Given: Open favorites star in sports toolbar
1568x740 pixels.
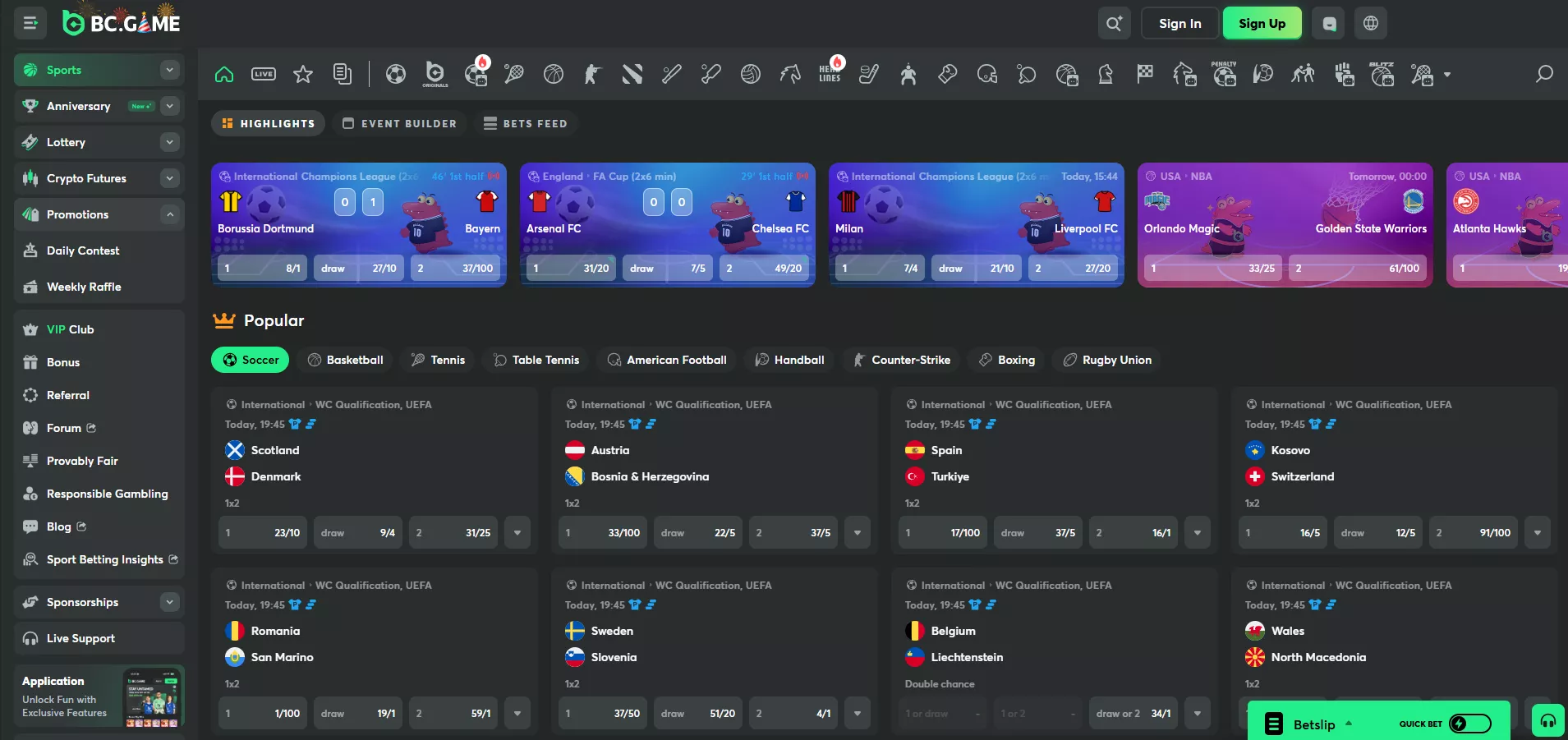Looking at the screenshot, I should (303, 74).
